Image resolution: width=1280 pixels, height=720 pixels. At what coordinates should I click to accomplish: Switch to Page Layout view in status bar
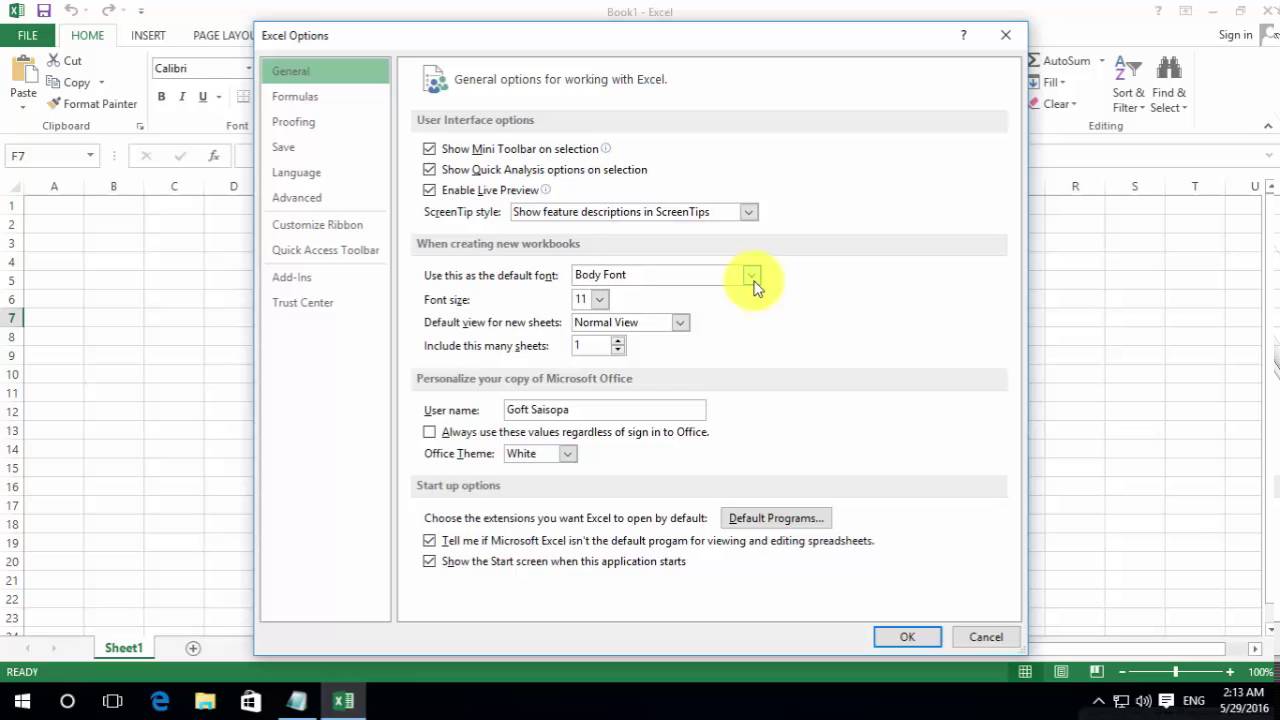[1061, 672]
